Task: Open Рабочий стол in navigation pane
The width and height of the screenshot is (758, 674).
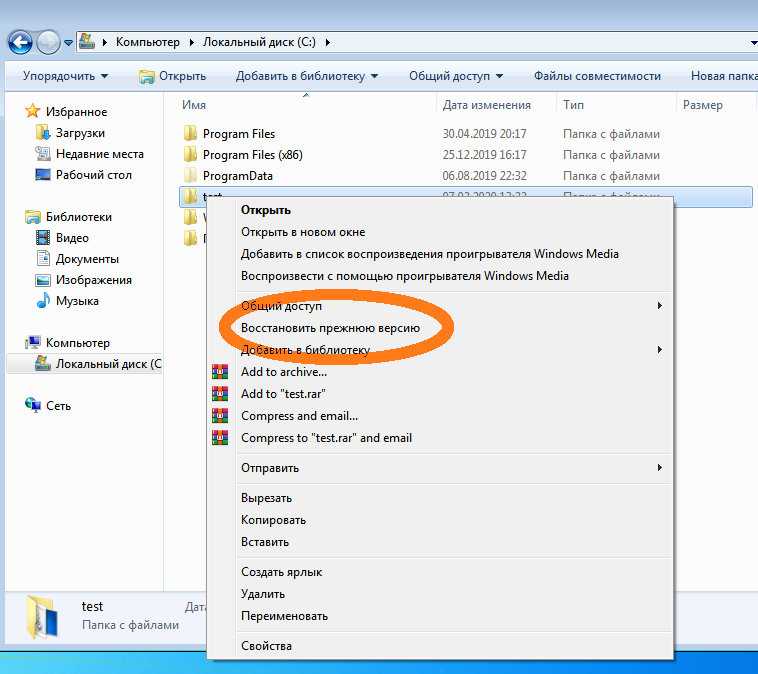Action: coord(94,175)
